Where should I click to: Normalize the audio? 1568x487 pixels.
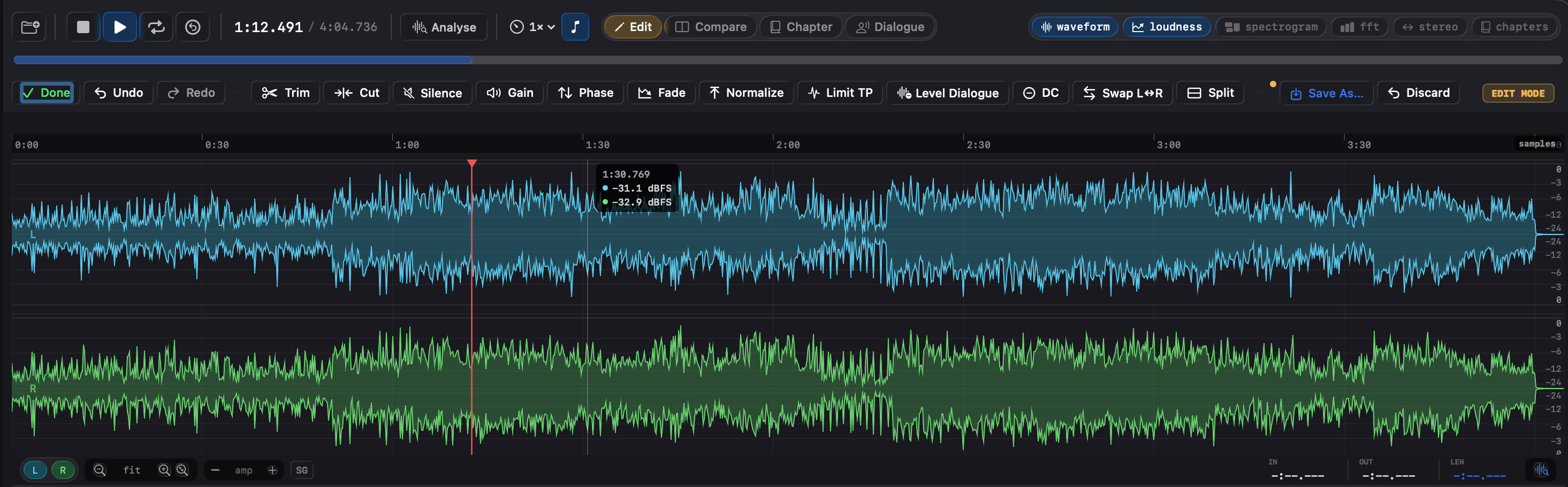click(x=746, y=93)
